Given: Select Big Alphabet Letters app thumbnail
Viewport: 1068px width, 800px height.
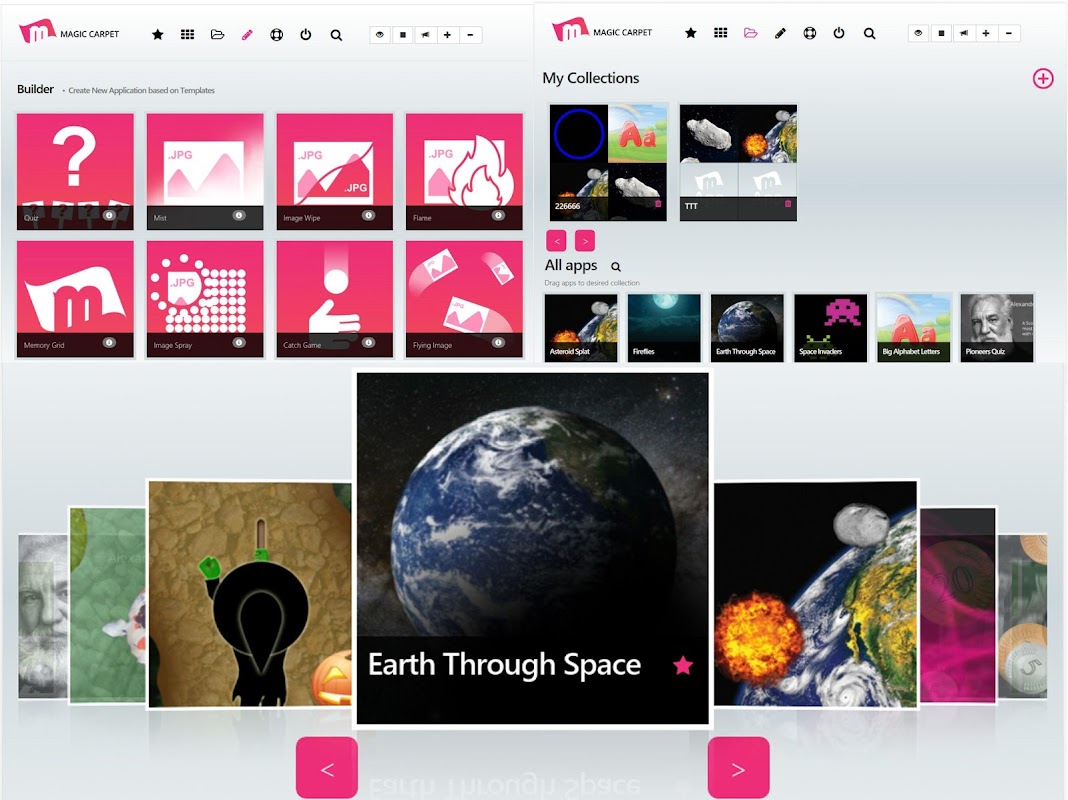Looking at the screenshot, I should (x=913, y=327).
